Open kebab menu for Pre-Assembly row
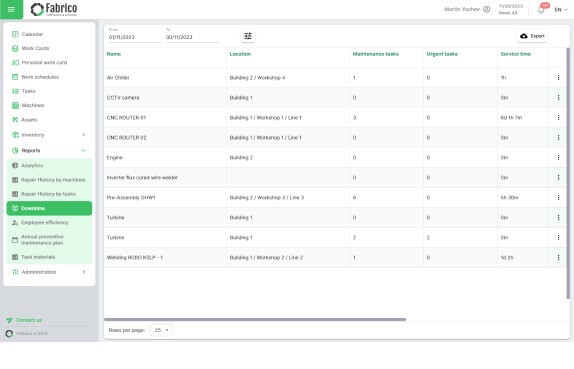This screenshot has width=574, height=369. [558, 197]
